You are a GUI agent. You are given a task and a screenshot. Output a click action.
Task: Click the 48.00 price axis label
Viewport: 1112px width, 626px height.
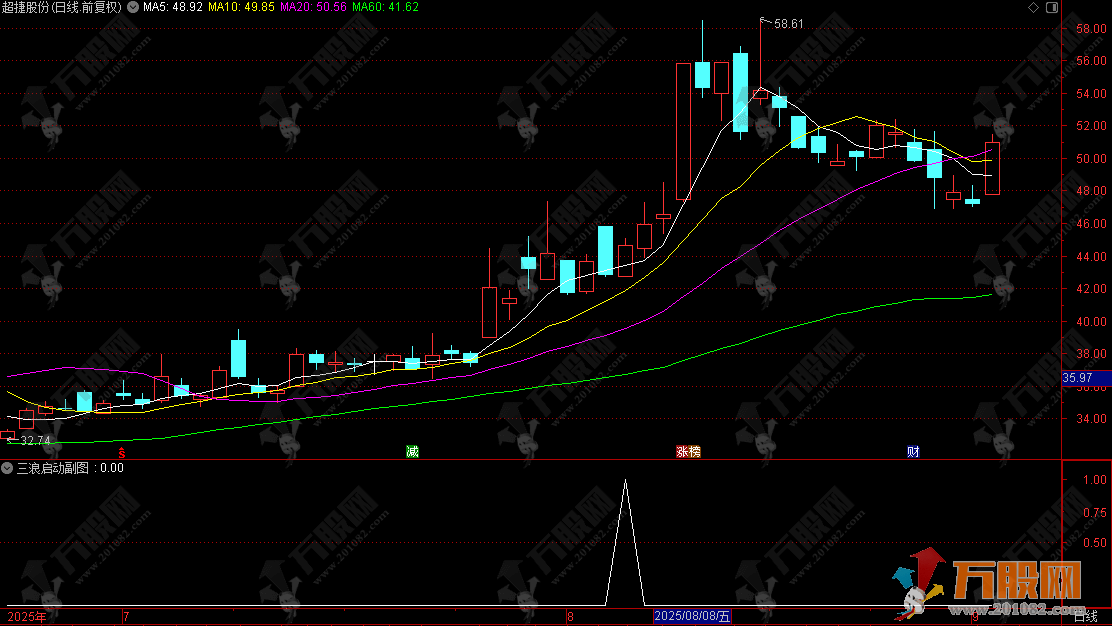pyautogui.click(x=1091, y=191)
